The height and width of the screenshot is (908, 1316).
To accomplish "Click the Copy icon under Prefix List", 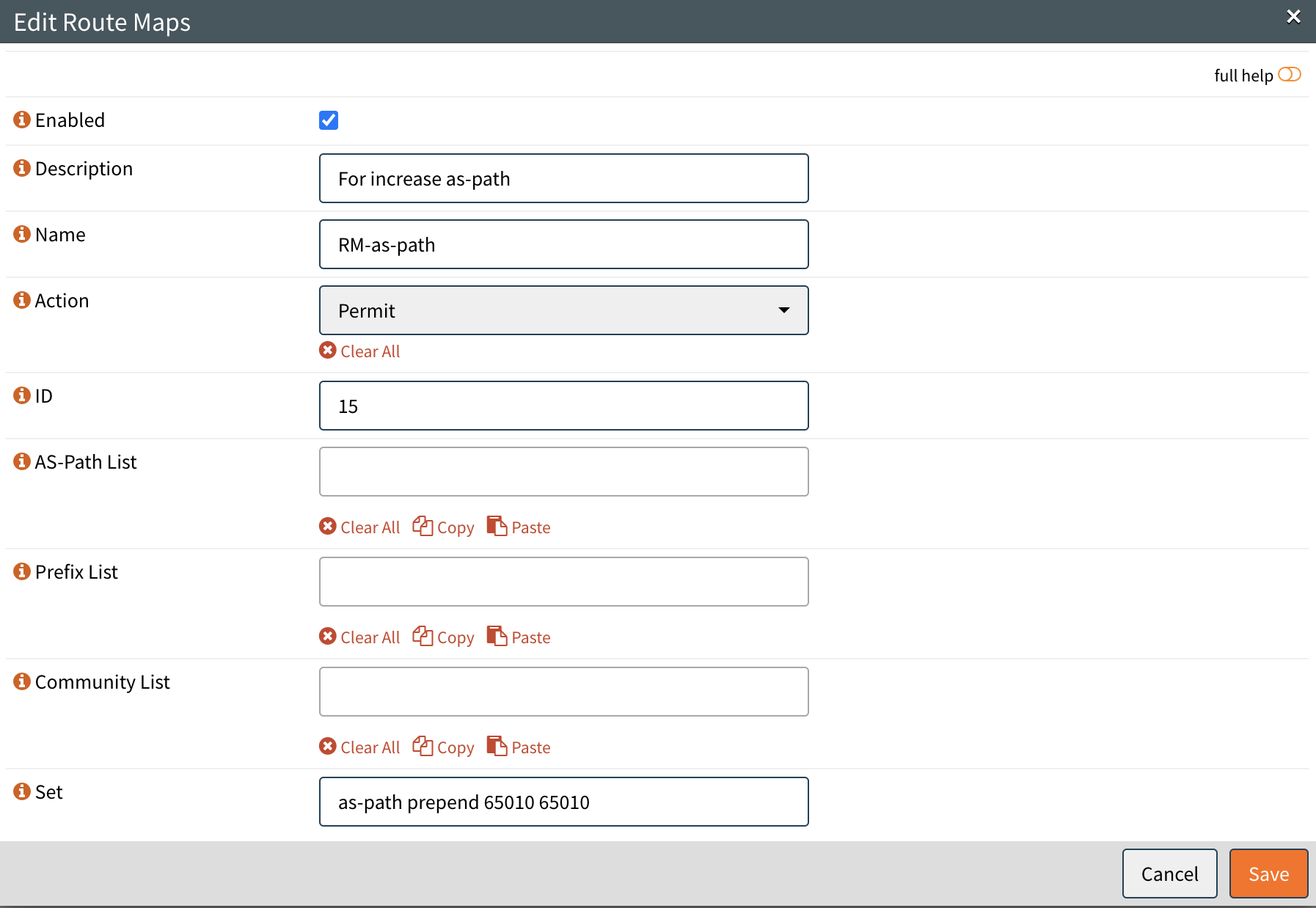I will 423,636.
